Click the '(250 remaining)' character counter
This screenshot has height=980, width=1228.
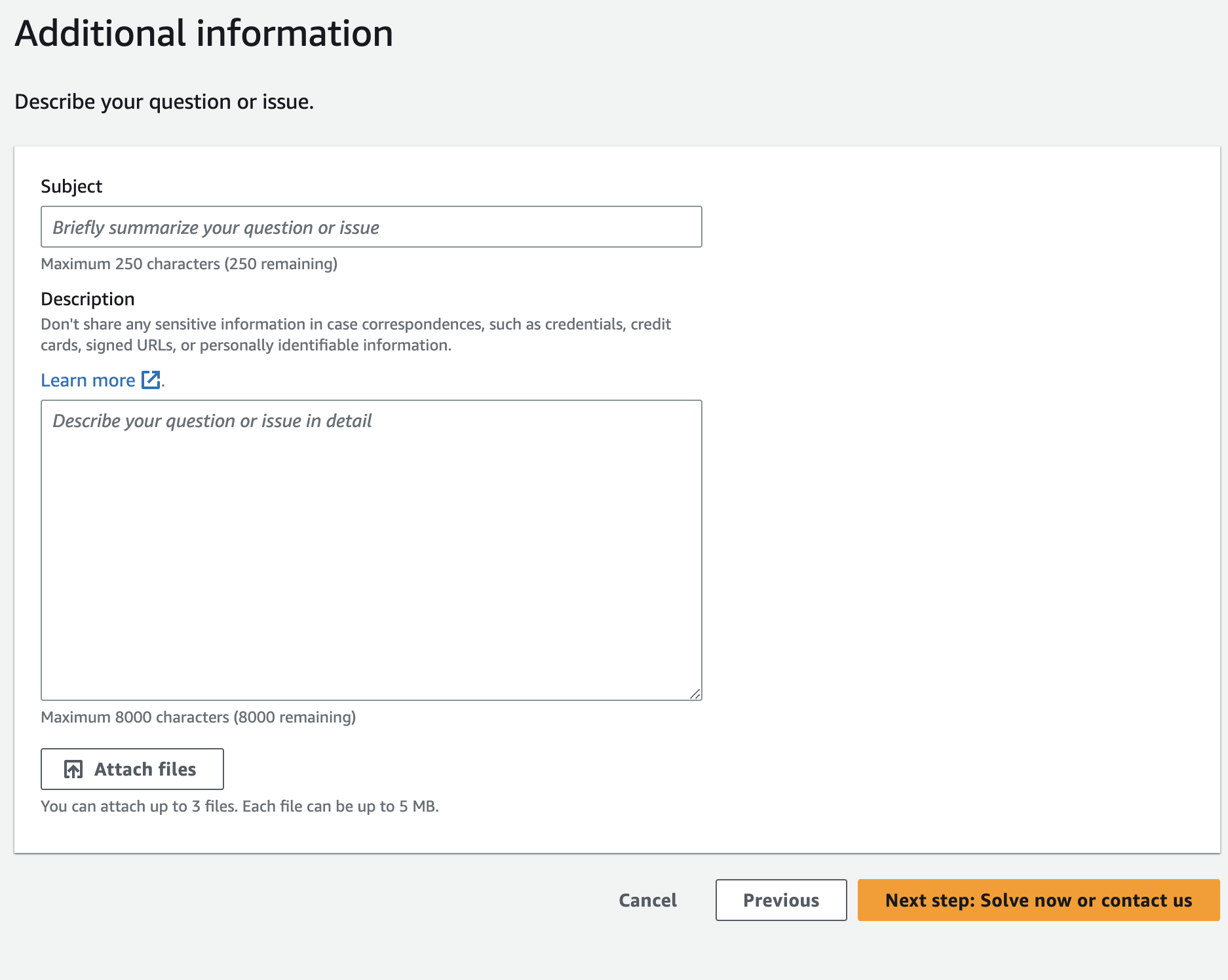click(281, 264)
